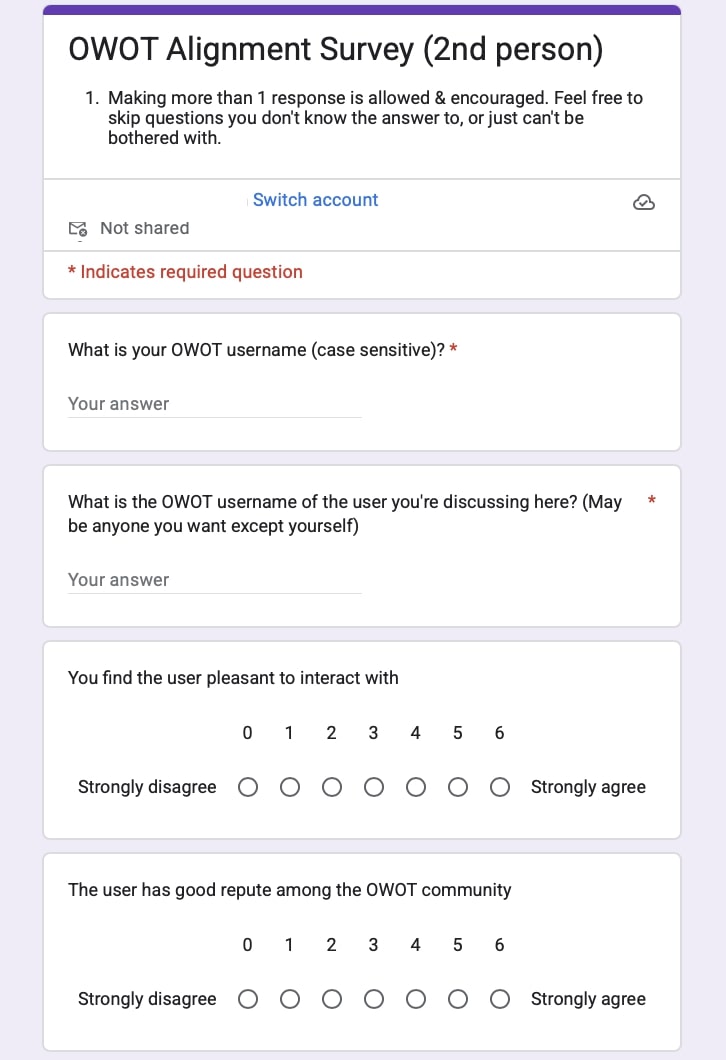Choose 2 for good repute question
This screenshot has width=726, height=1060.
(x=332, y=1000)
